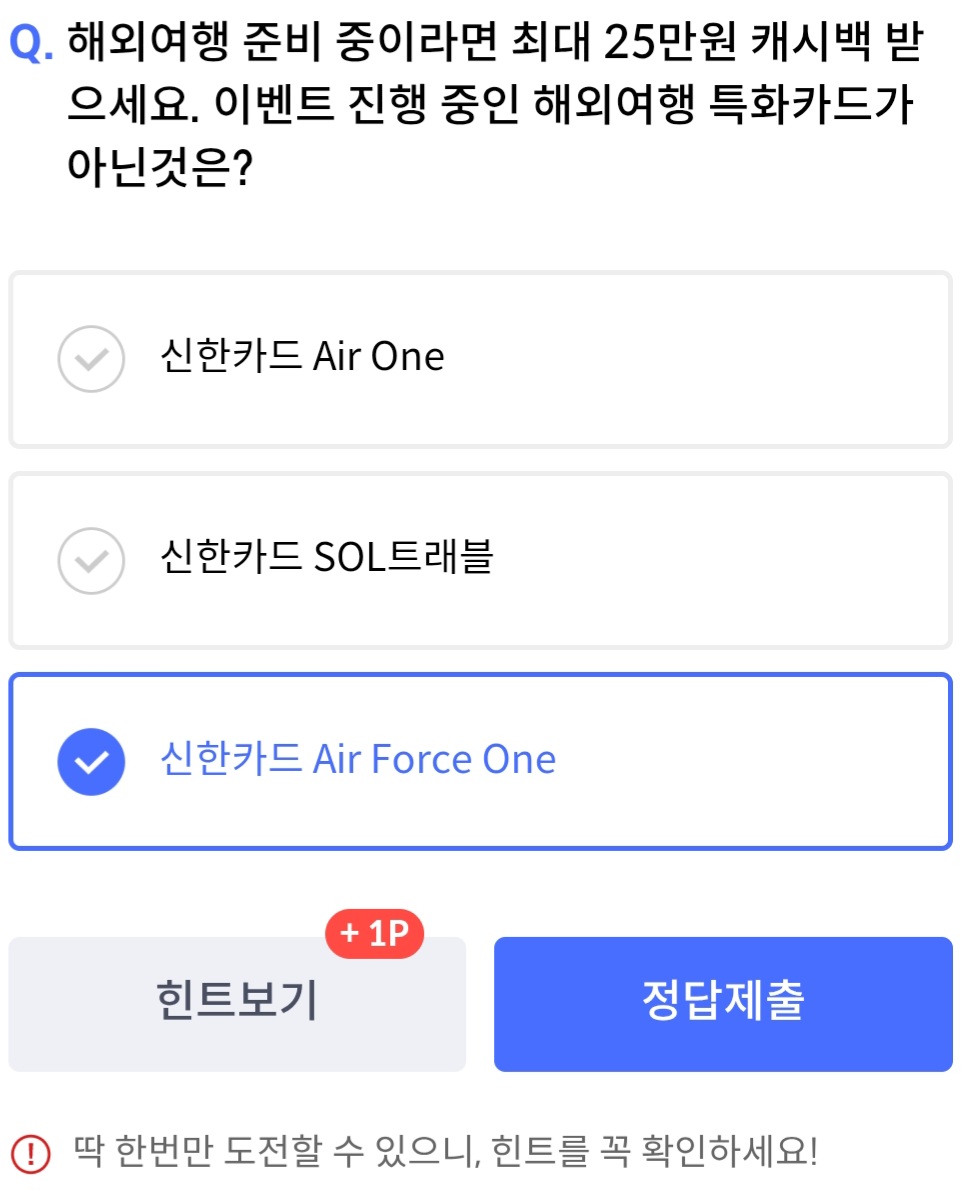This screenshot has width=970, height=1190.
Task: Select the check circle for 신한카드 SOL트래블
Action: (91, 561)
